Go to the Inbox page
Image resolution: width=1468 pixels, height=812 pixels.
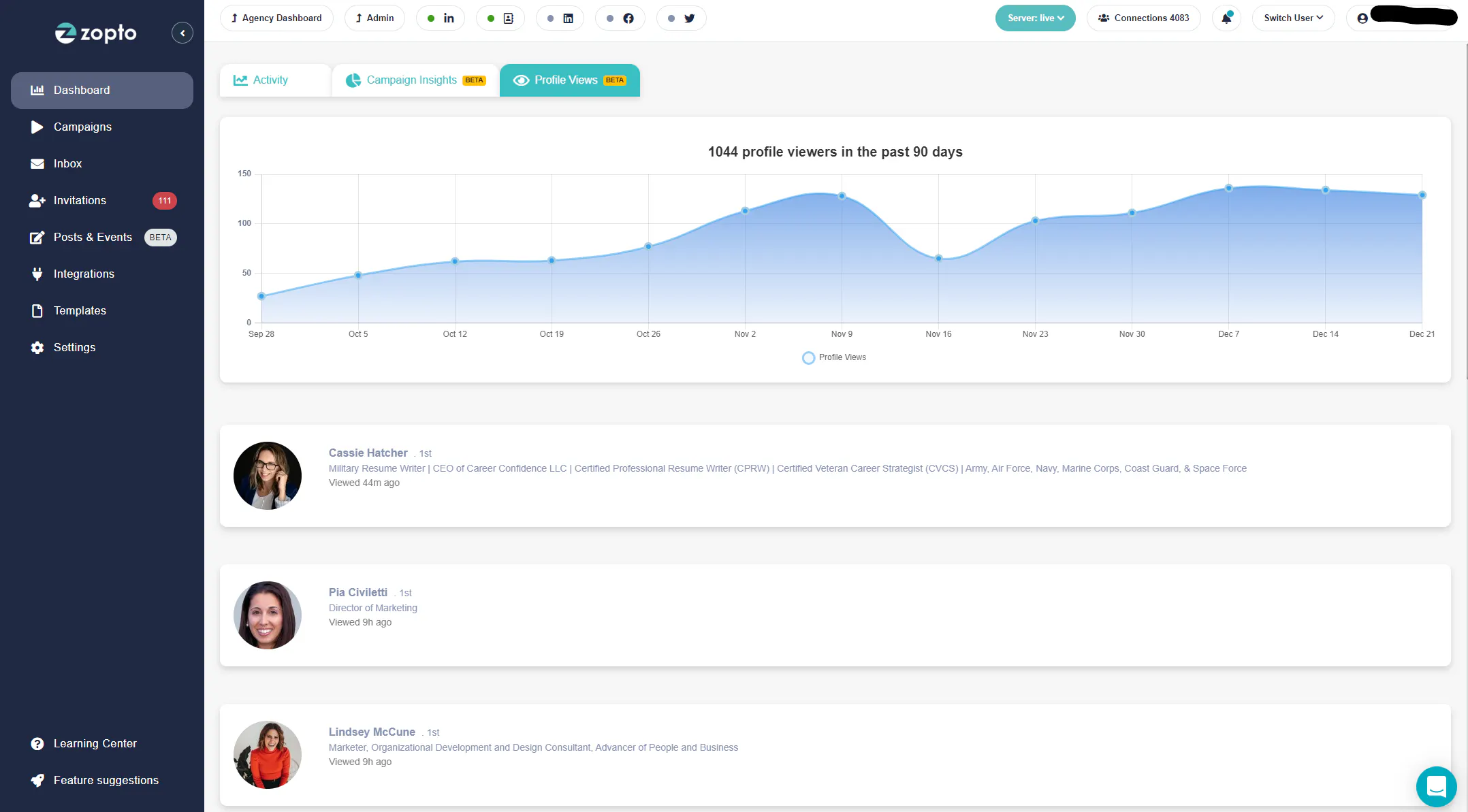[102, 163]
